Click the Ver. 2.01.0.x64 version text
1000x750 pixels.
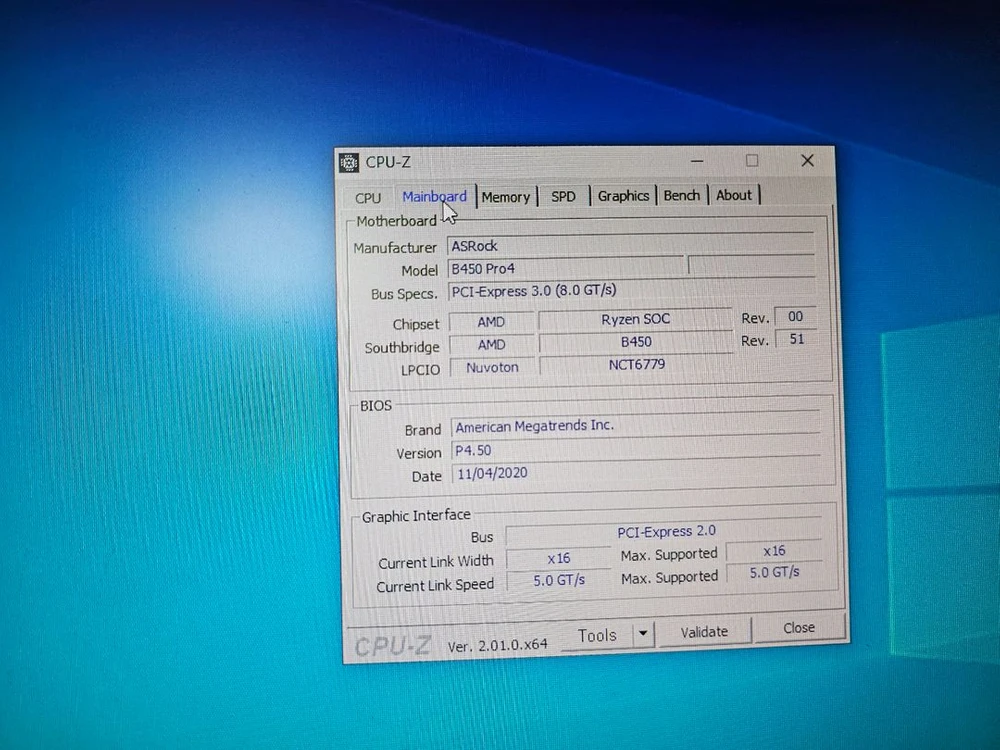click(497, 645)
